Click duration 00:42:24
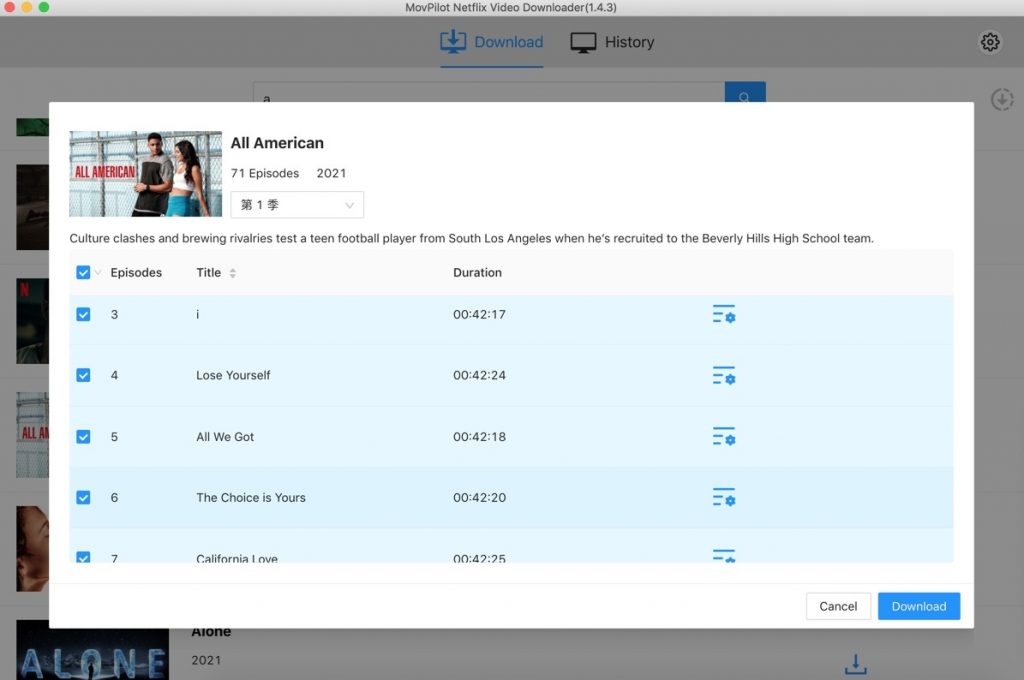Viewport: 1024px width, 680px height. pyautogui.click(x=479, y=375)
